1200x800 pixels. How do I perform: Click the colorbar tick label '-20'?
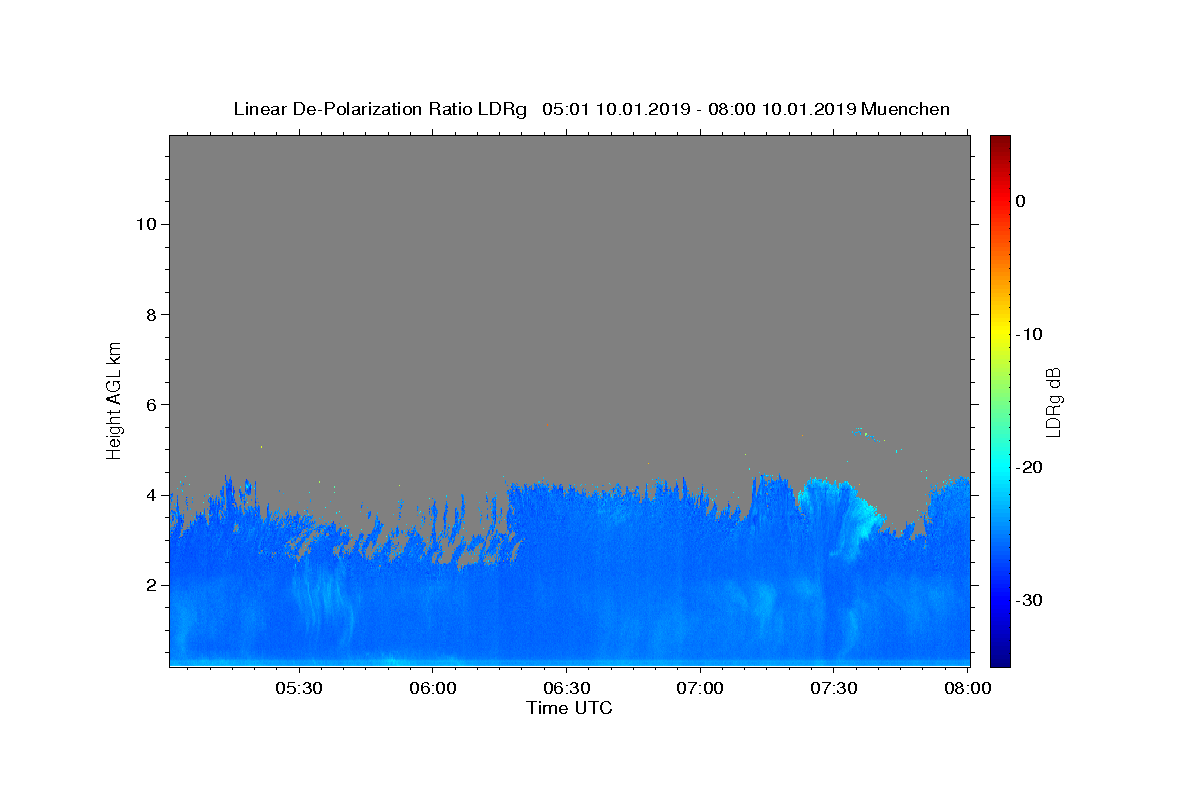point(1029,467)
